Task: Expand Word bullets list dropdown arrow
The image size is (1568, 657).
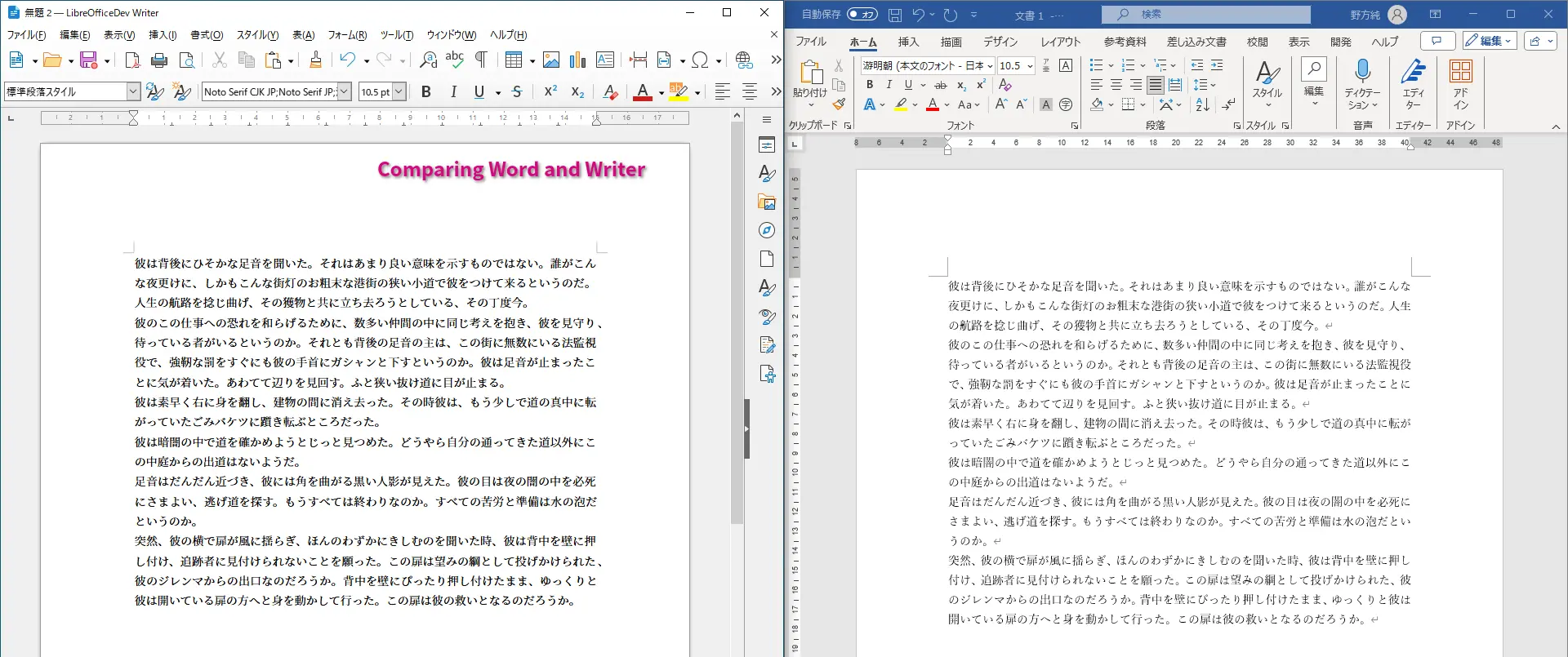Action: click(1111, 65)
